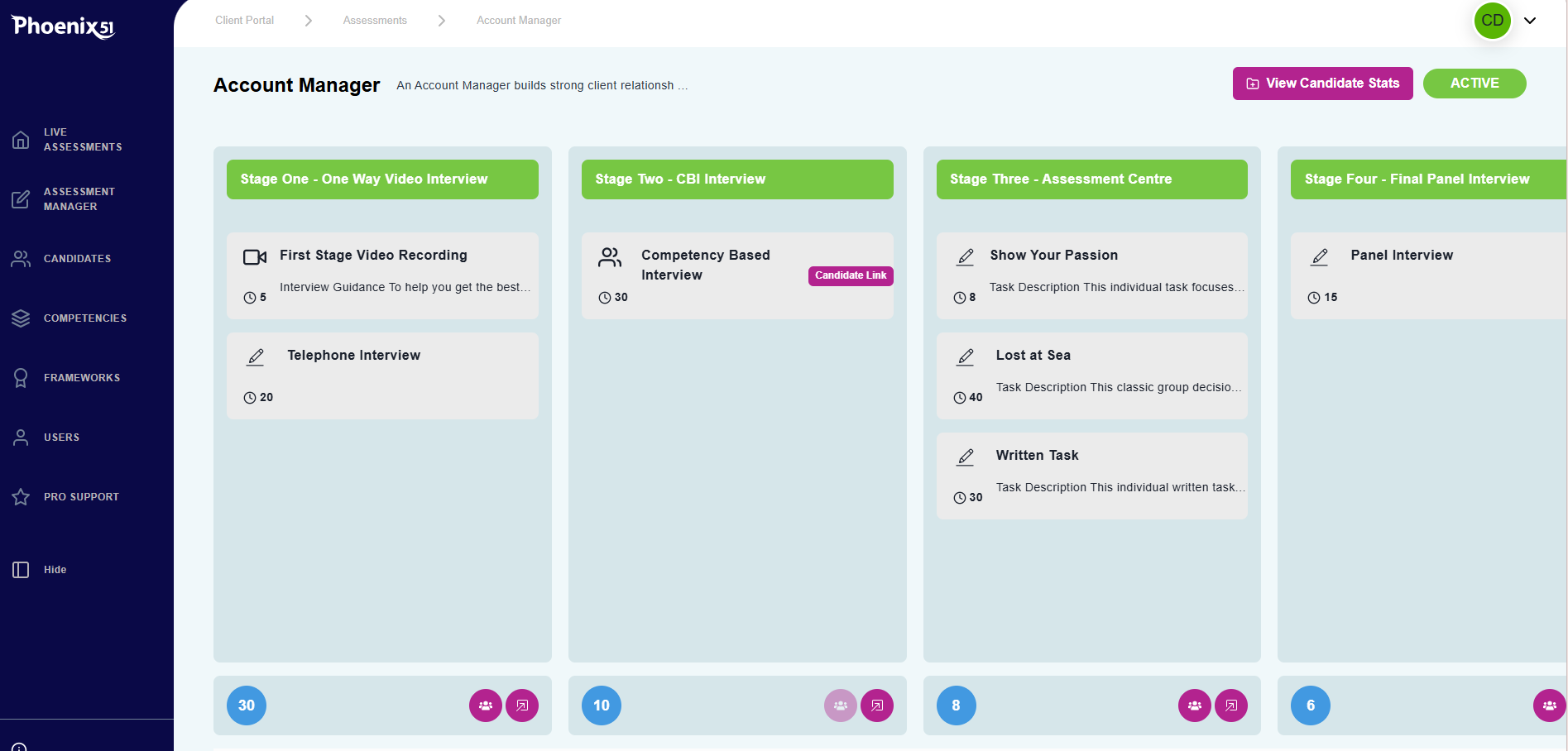Click Stage Three open-link arrow icon

click(x=1231, y=706)
